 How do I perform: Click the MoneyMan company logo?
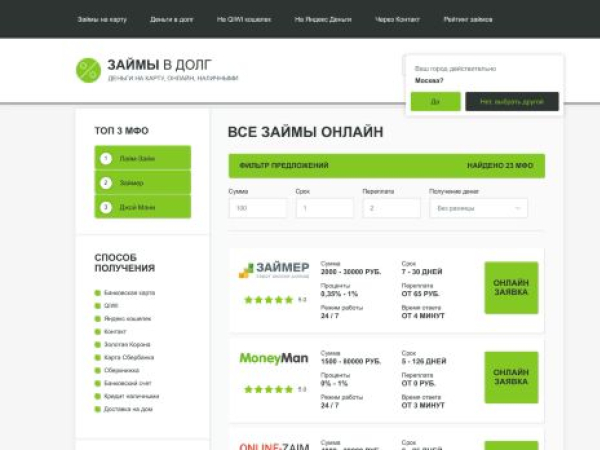point(274,359)
